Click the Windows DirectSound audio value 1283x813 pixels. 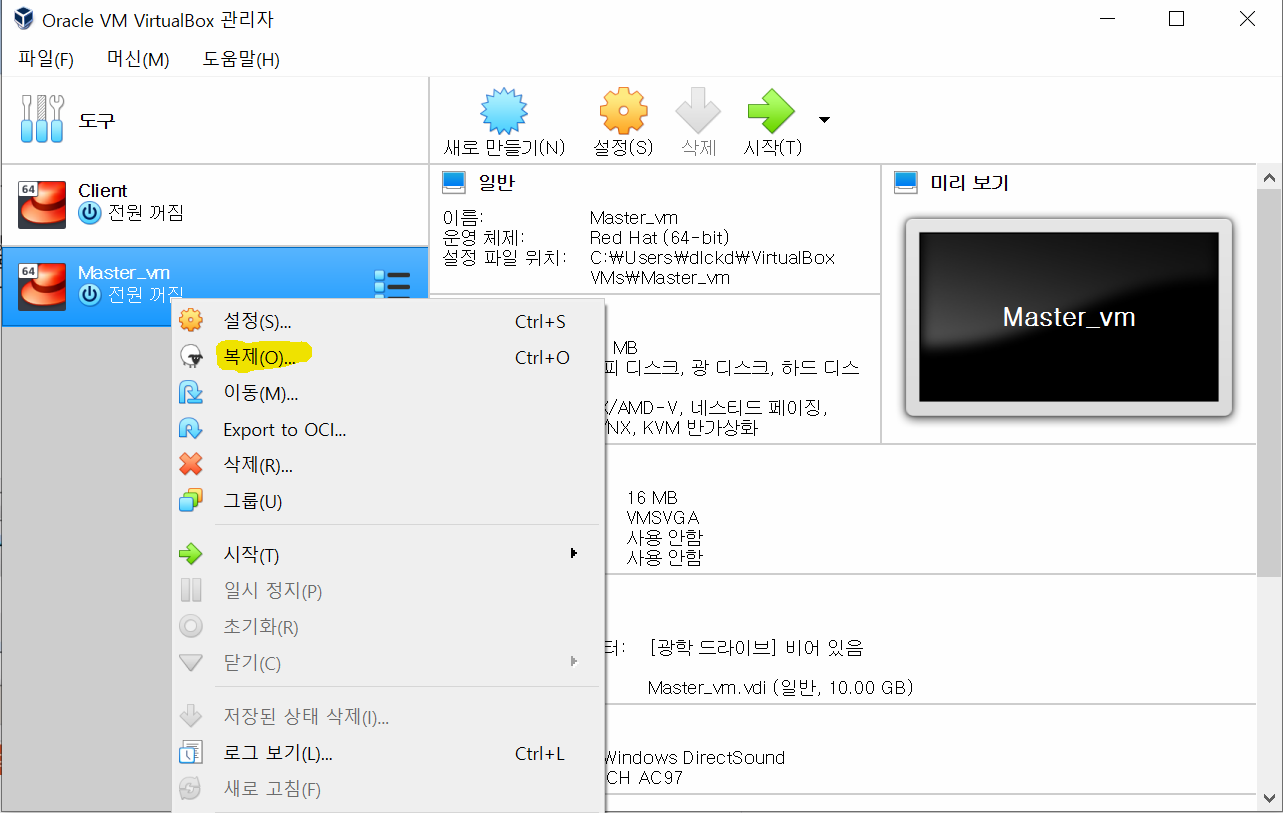694,757
